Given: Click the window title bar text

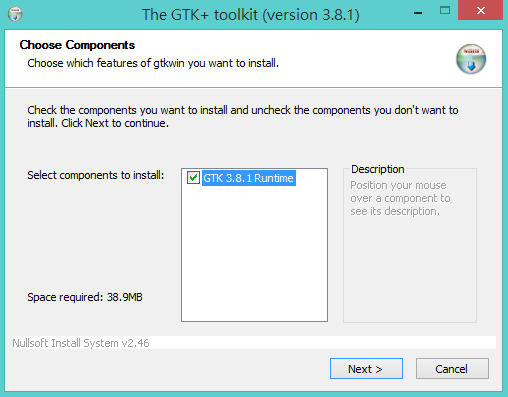Looking at the screenshot, I should (x=251, y=15).
